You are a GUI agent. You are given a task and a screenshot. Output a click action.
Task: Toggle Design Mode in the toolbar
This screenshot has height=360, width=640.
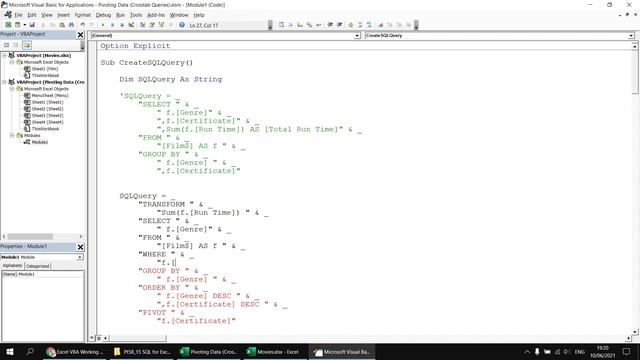pyautogui.click(x=131, y=25)
